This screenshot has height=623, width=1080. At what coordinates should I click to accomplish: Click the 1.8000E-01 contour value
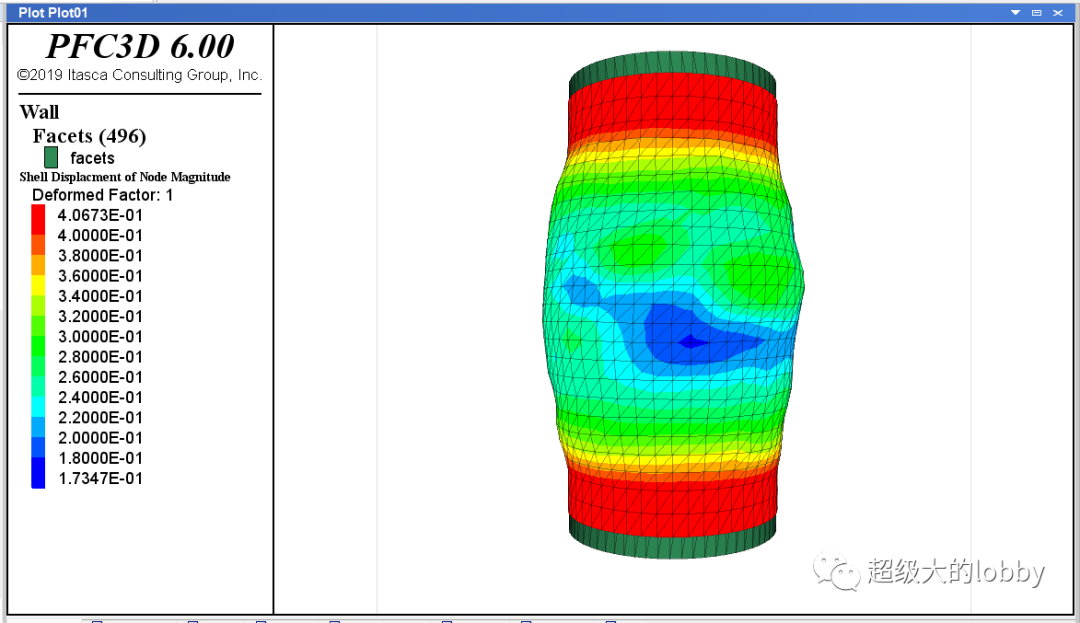click(x=100, y=458)
